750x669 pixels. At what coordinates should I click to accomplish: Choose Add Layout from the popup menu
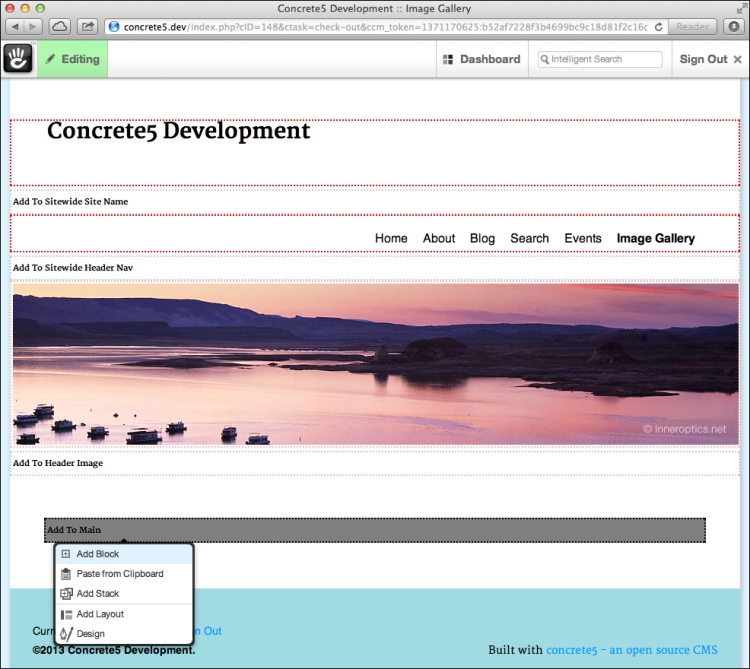124,614
